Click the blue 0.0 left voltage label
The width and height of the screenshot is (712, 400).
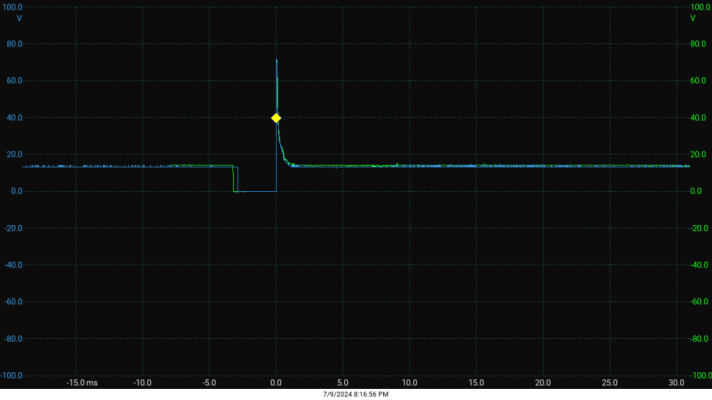click(x=17, y=191)
